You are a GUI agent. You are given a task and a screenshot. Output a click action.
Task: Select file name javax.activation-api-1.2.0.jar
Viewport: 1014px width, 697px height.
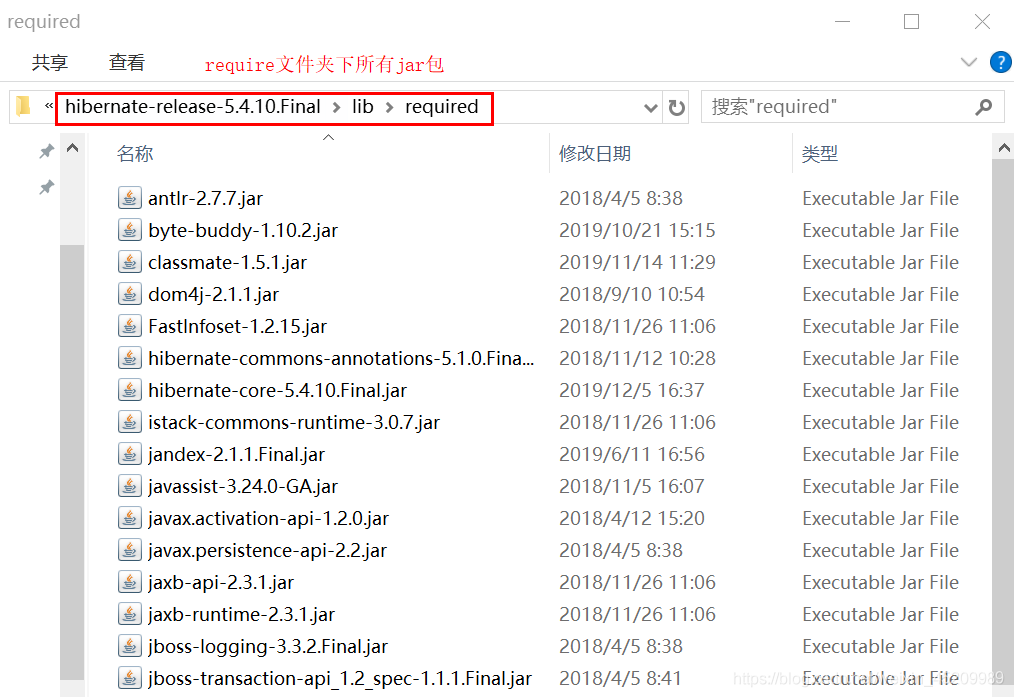(x=268, y=518)
